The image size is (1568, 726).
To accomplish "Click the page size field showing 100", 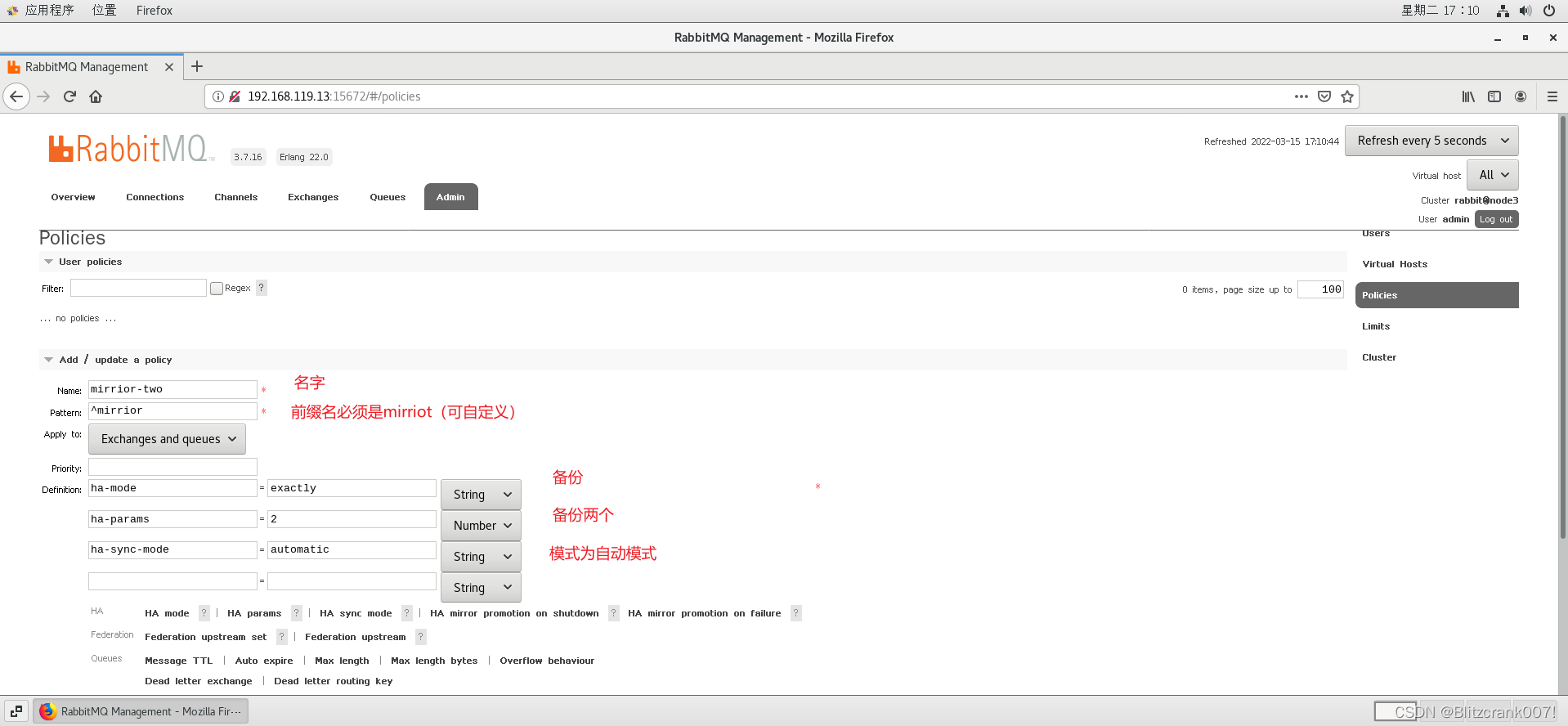I will pyautogui.click(x=1320, y=289).
